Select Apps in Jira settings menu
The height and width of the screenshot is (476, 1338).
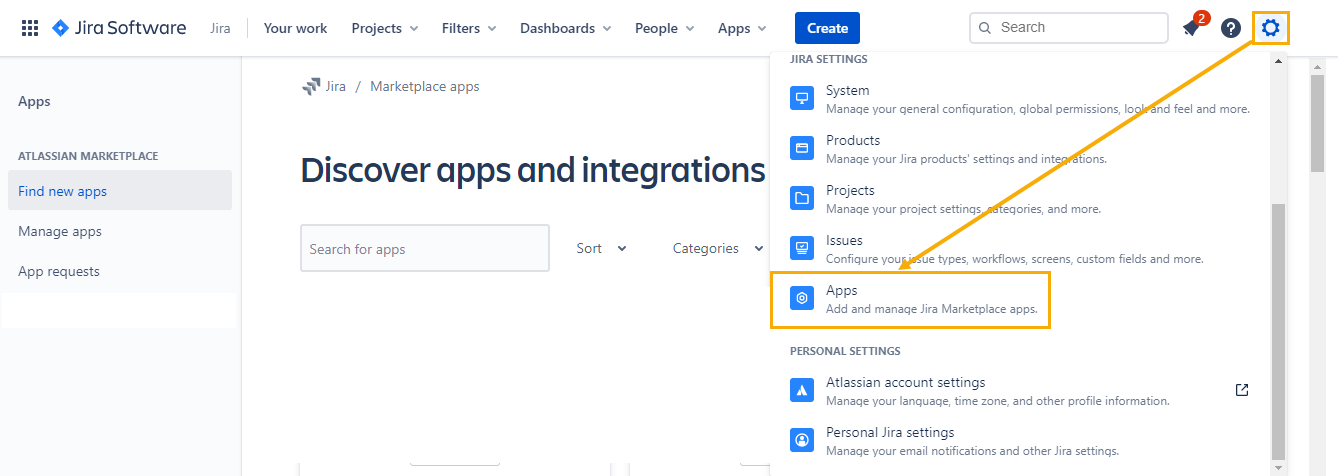coord(909,299)
